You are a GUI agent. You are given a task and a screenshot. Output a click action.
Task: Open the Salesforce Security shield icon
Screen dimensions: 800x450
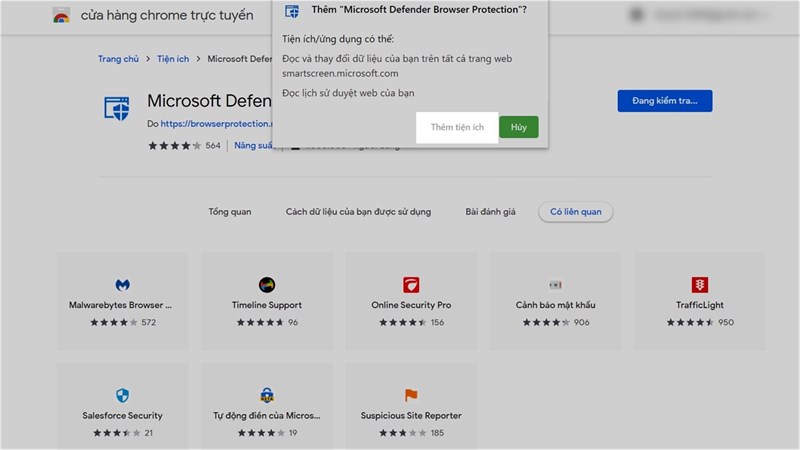122,395
